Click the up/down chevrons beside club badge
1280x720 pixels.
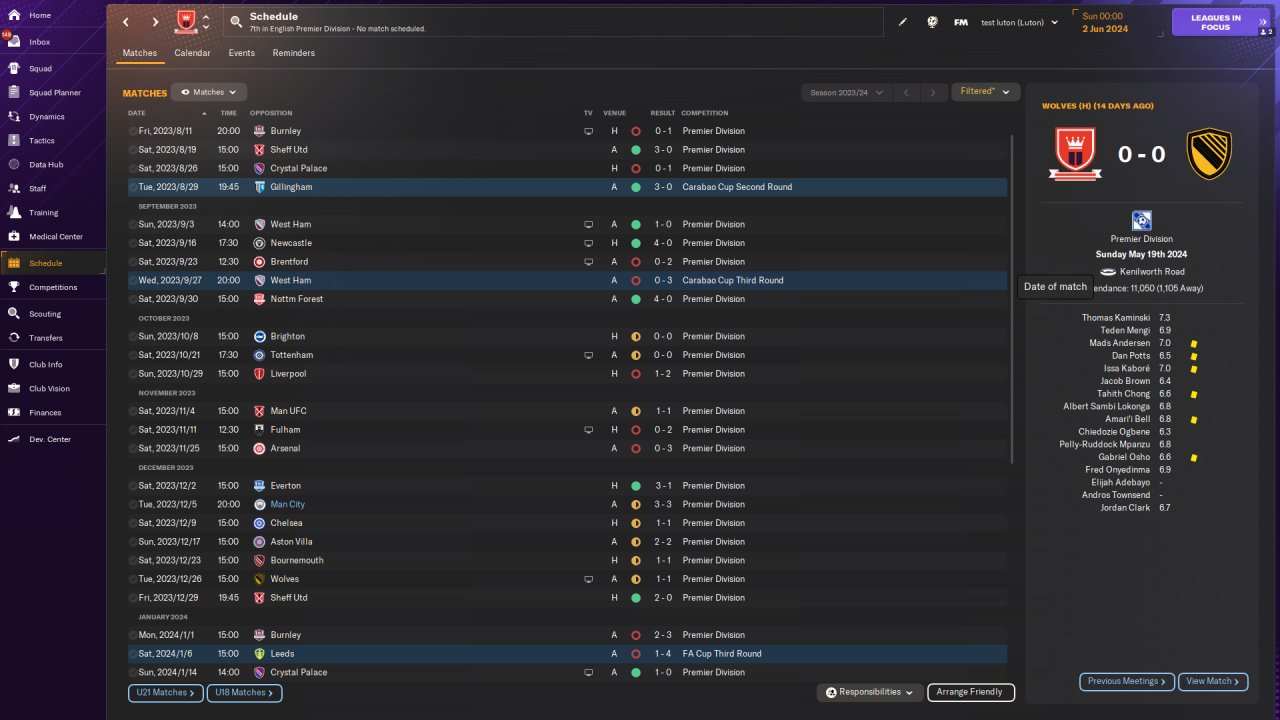[206, 22]
